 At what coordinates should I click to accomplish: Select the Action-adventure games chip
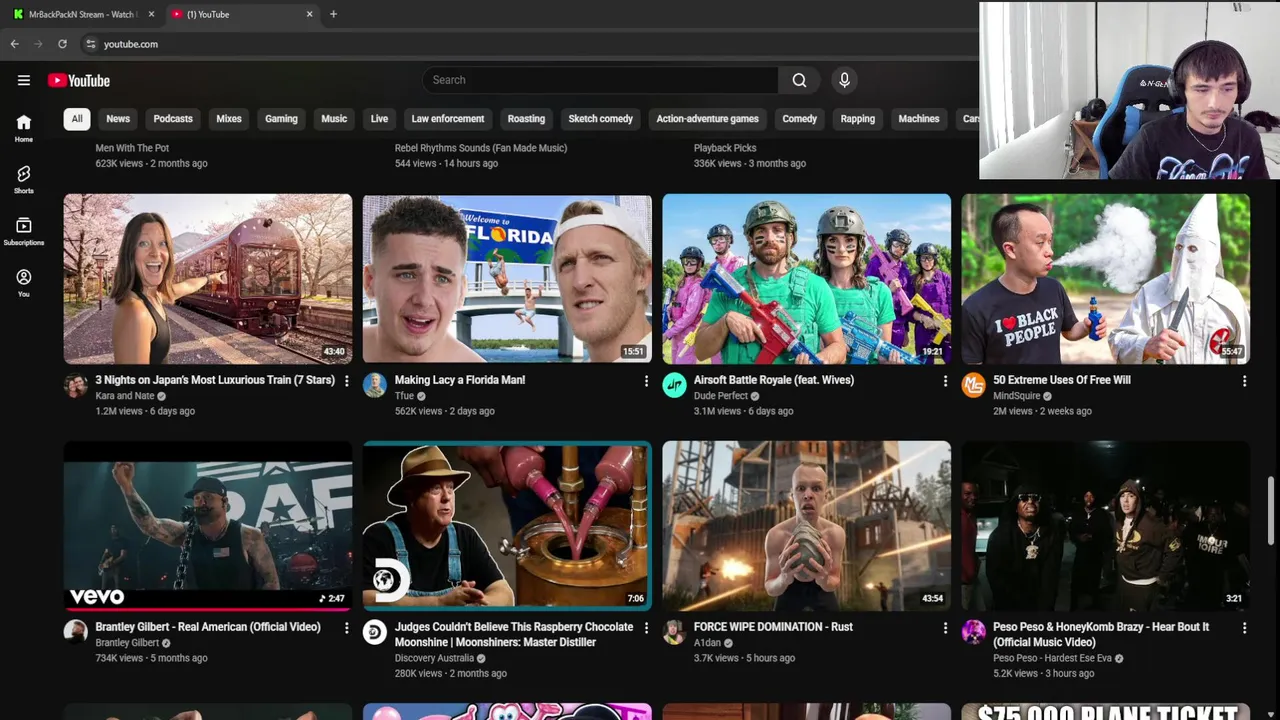[x=707, y=119]
